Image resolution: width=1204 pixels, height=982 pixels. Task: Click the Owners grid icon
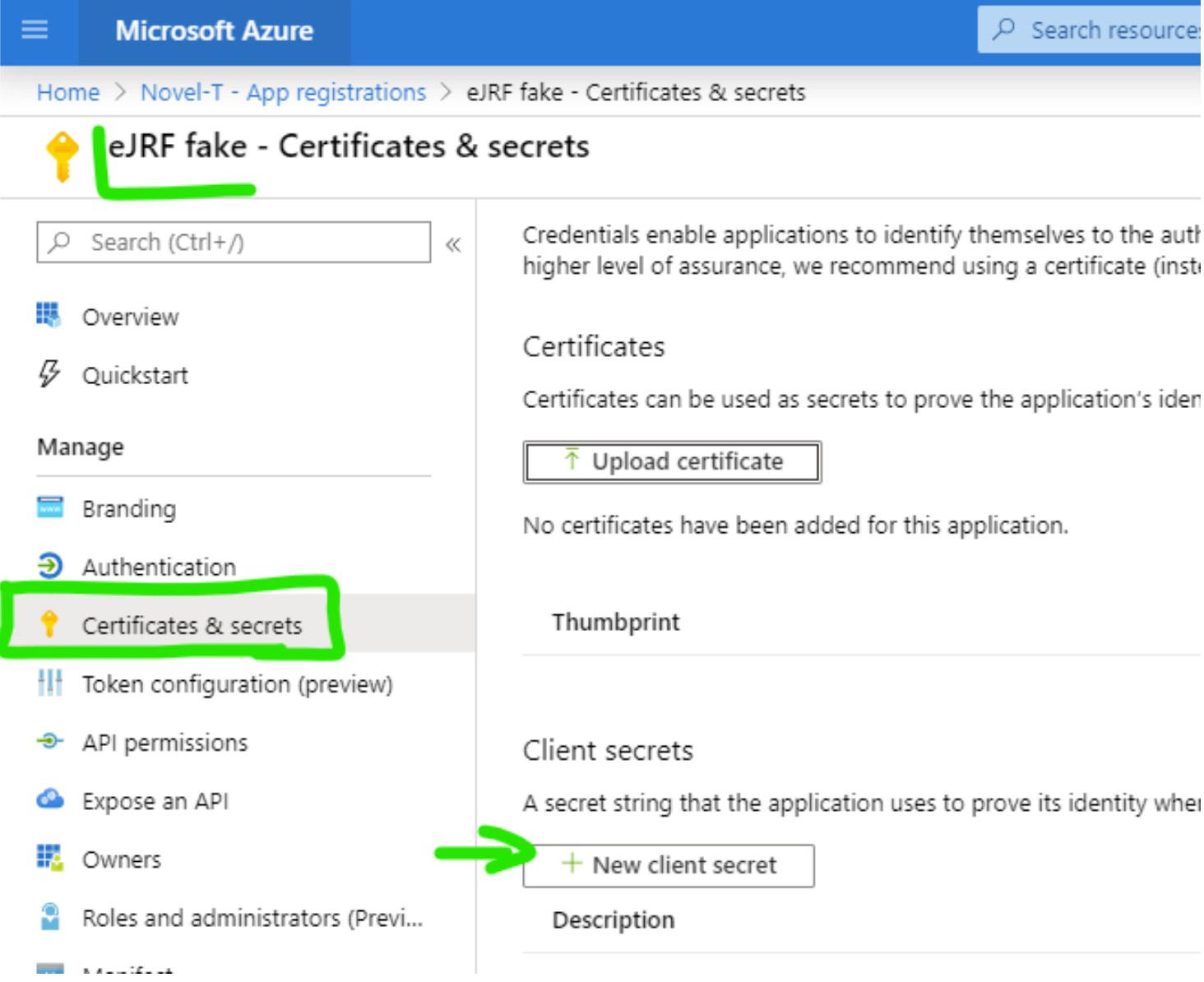click(50, 858)
